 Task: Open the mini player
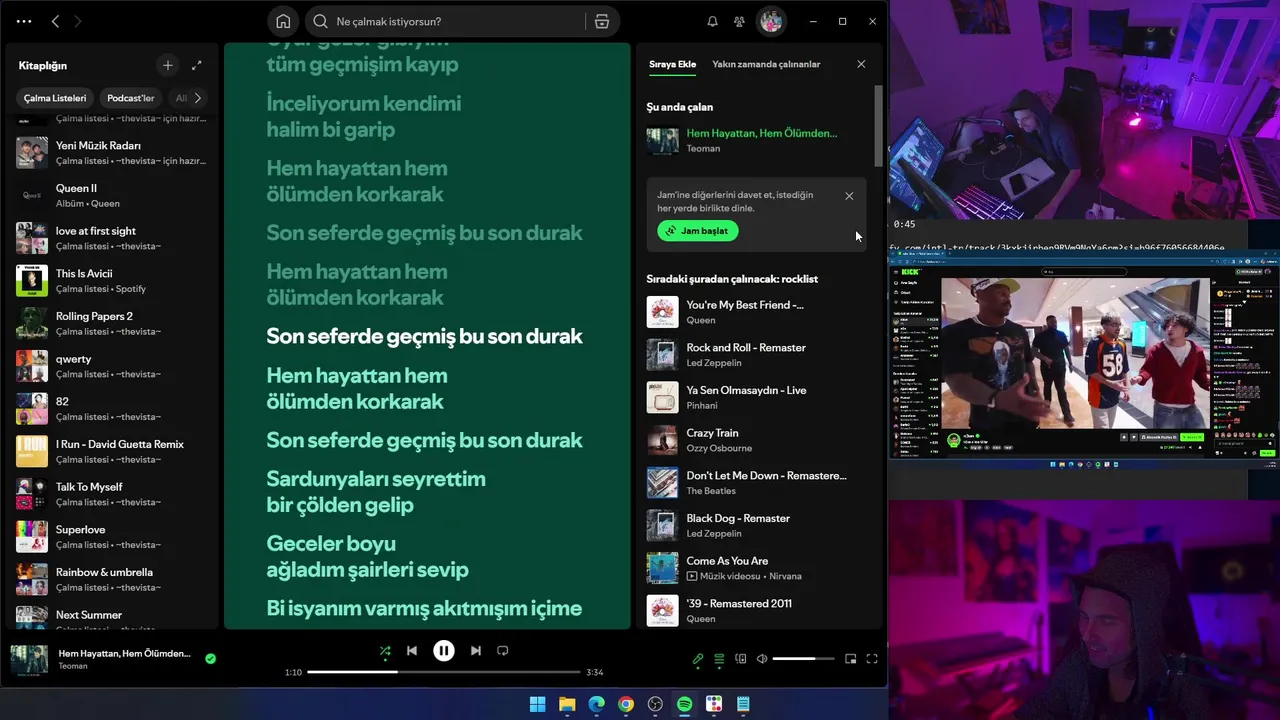[851, 659]
